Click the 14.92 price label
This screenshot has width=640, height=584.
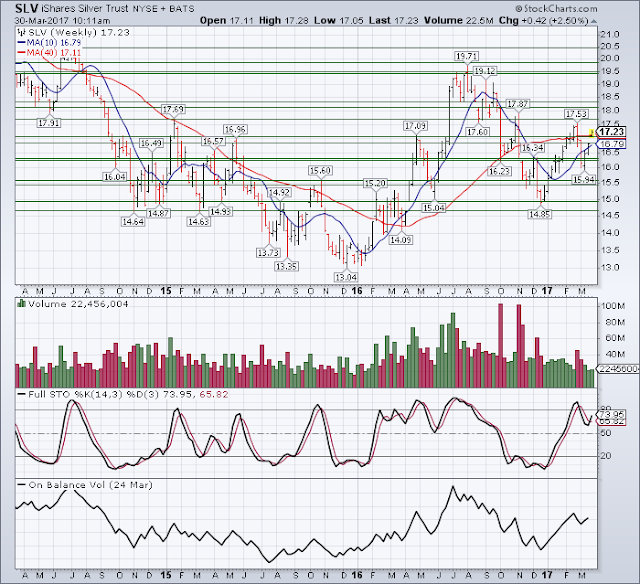(x=279, y=192)
